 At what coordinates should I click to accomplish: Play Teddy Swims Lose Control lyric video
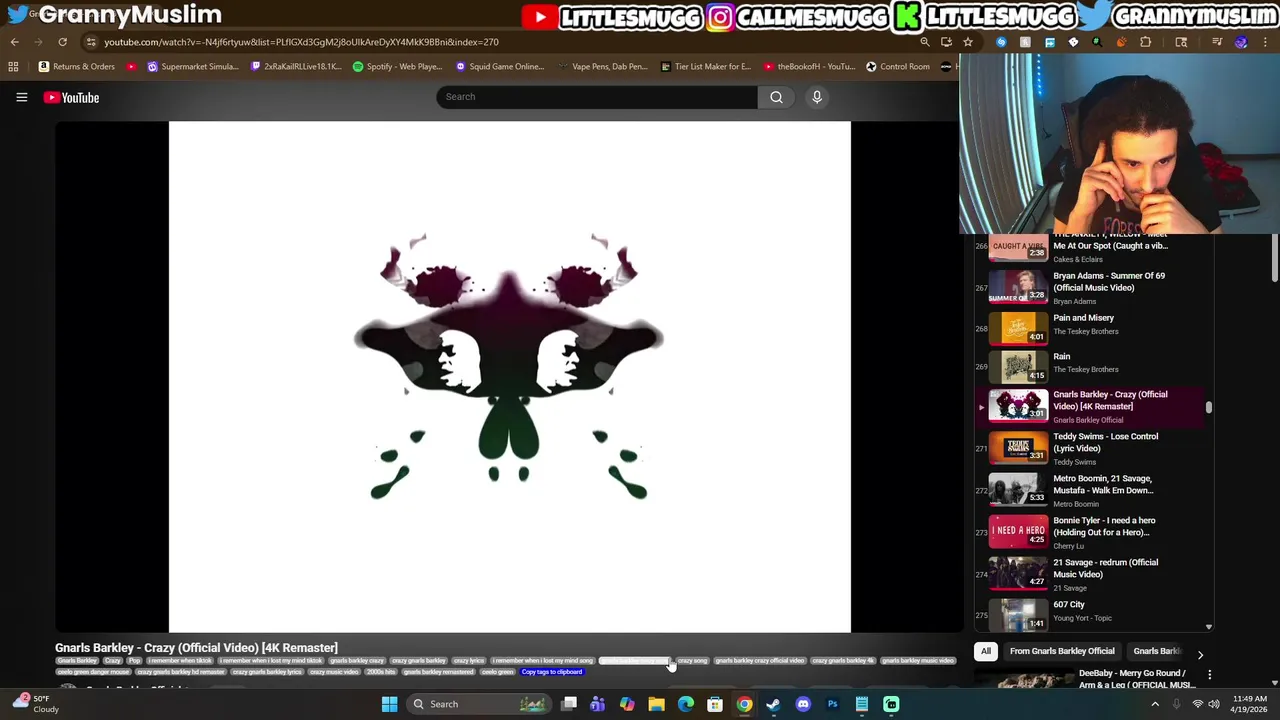1090,448
